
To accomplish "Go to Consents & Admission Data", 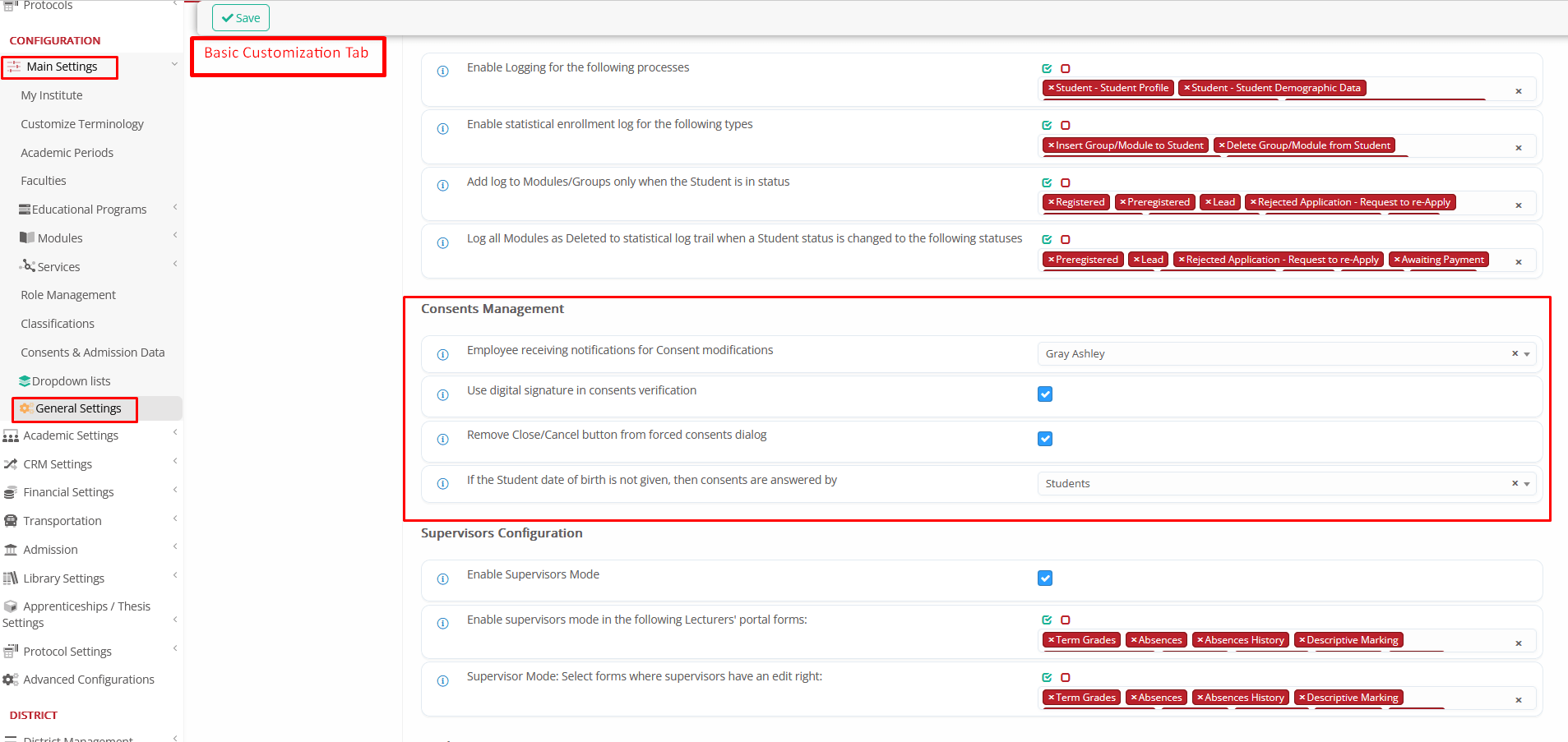I will tap(92, 353).
